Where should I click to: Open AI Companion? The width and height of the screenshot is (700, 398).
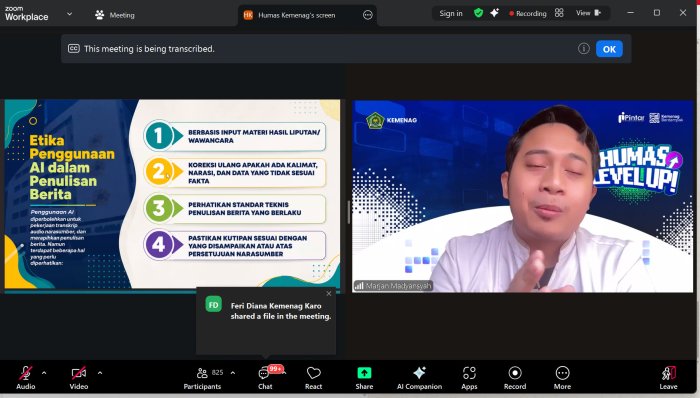(419, 378)
